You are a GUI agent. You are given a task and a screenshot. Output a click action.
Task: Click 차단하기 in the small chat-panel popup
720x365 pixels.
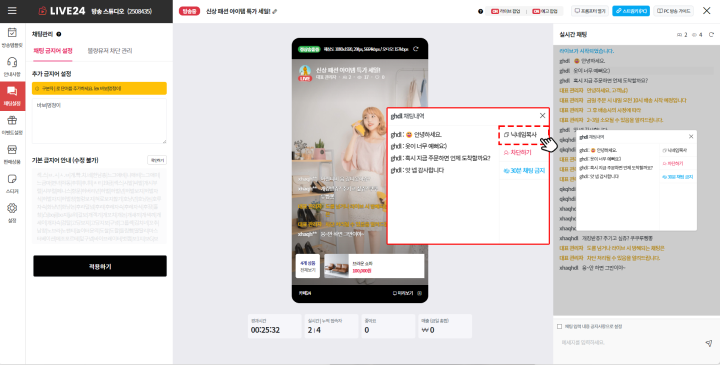click(673, 163)
